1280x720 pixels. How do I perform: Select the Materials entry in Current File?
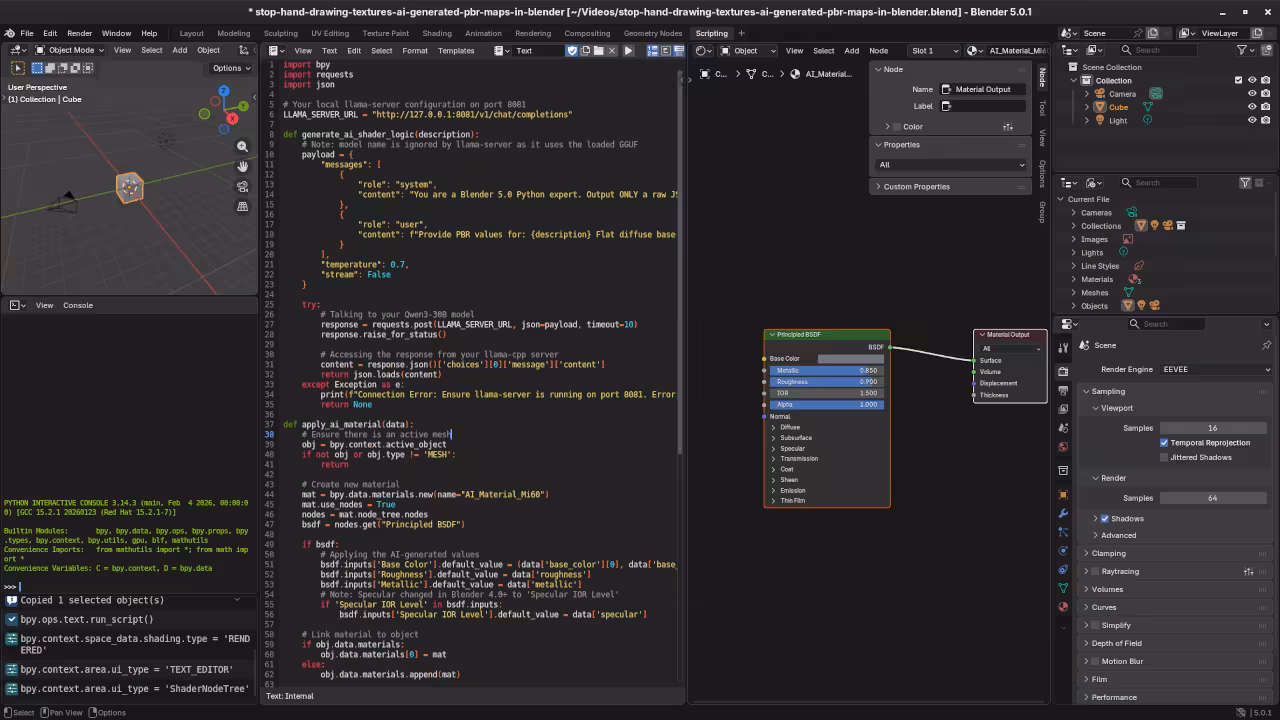coord(1097,279)
